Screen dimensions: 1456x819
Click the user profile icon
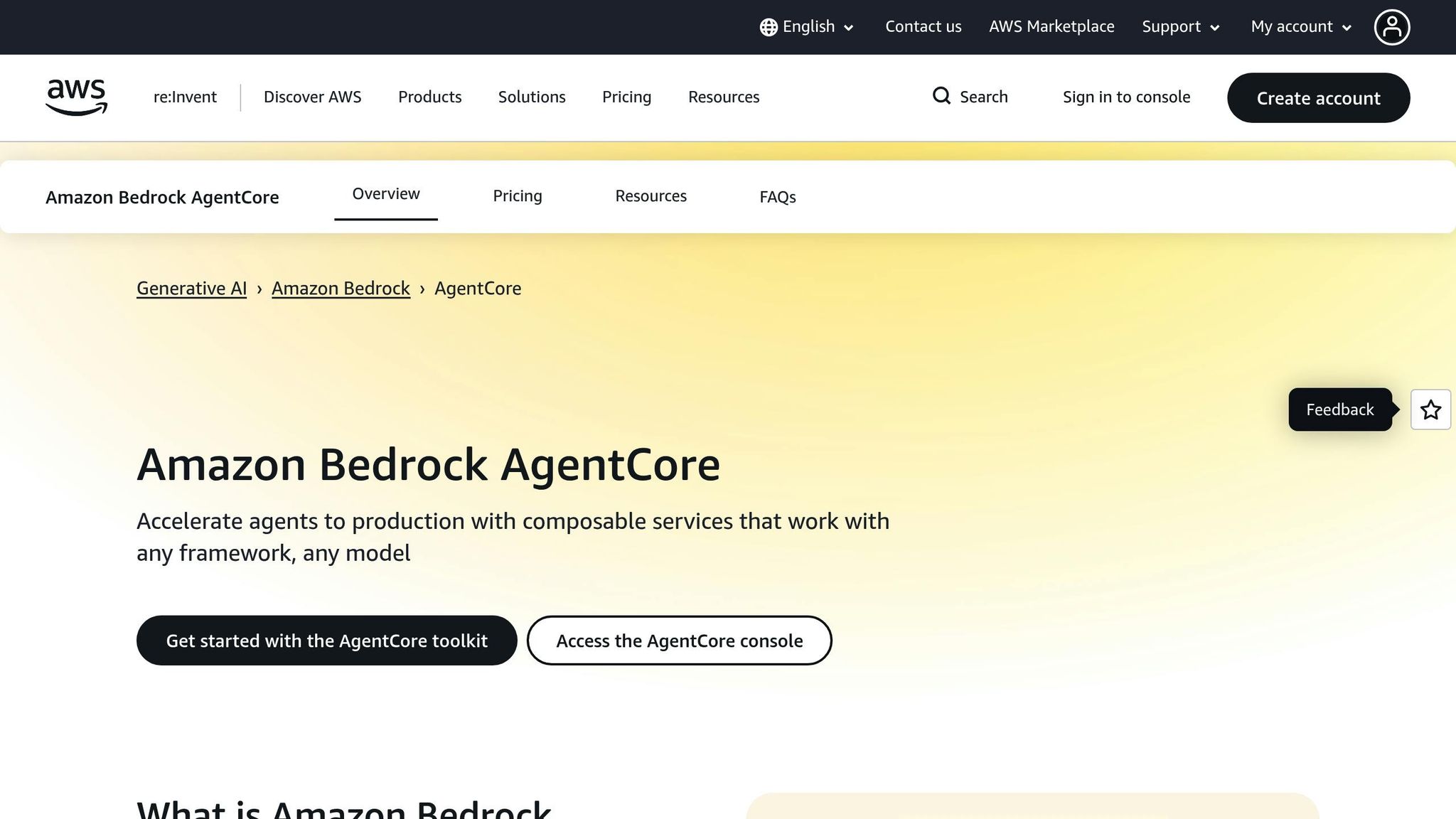1392,26
